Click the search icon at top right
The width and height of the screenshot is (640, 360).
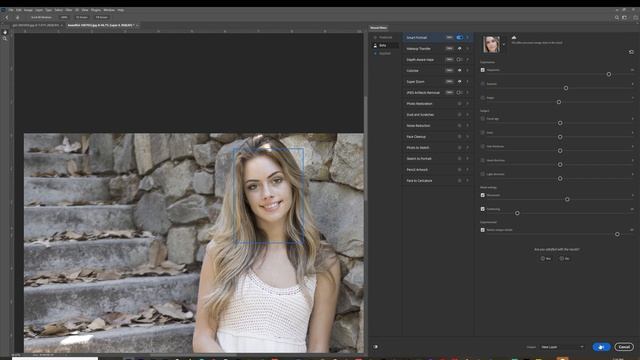coord(617,18)
